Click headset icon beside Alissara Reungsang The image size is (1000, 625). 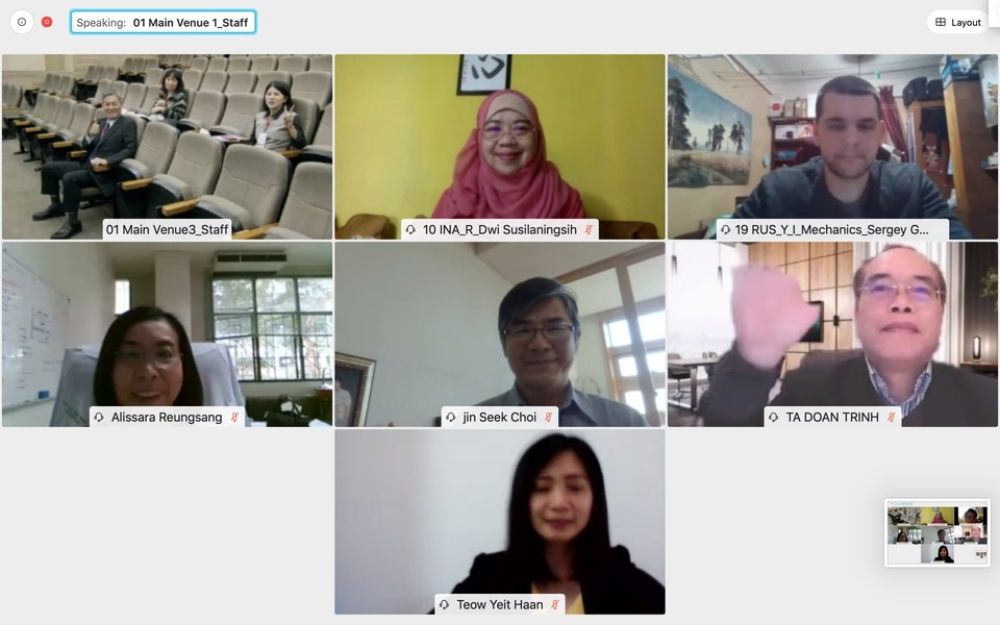99,417
